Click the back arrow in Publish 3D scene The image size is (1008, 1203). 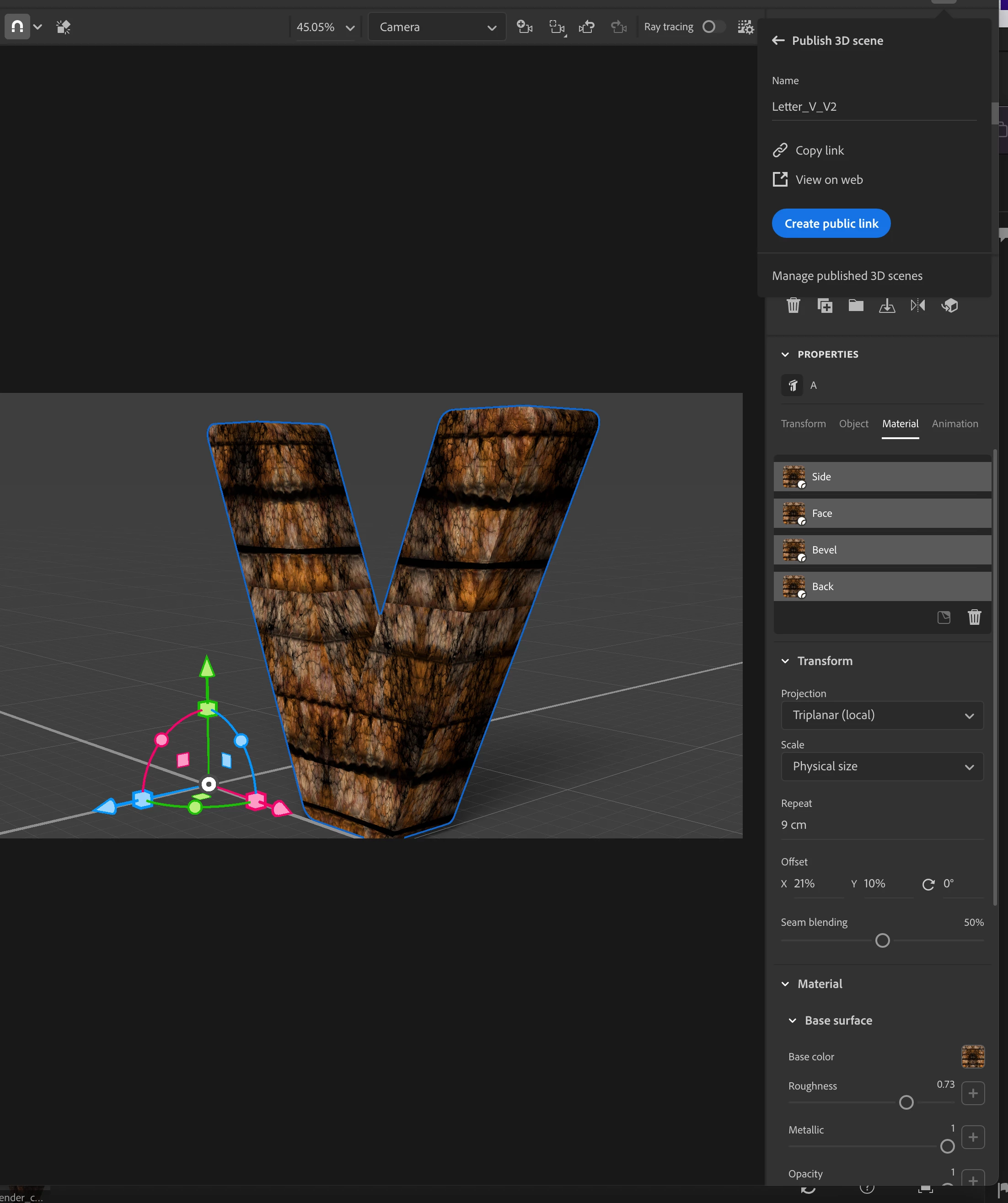coord(778,41)
